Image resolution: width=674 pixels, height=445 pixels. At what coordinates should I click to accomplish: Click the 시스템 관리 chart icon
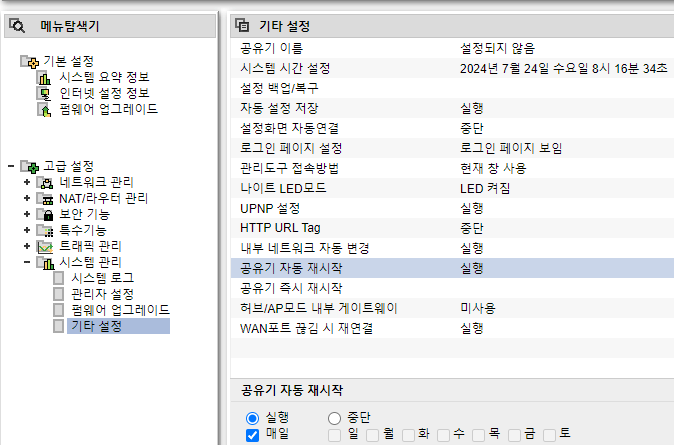(45, 263)
